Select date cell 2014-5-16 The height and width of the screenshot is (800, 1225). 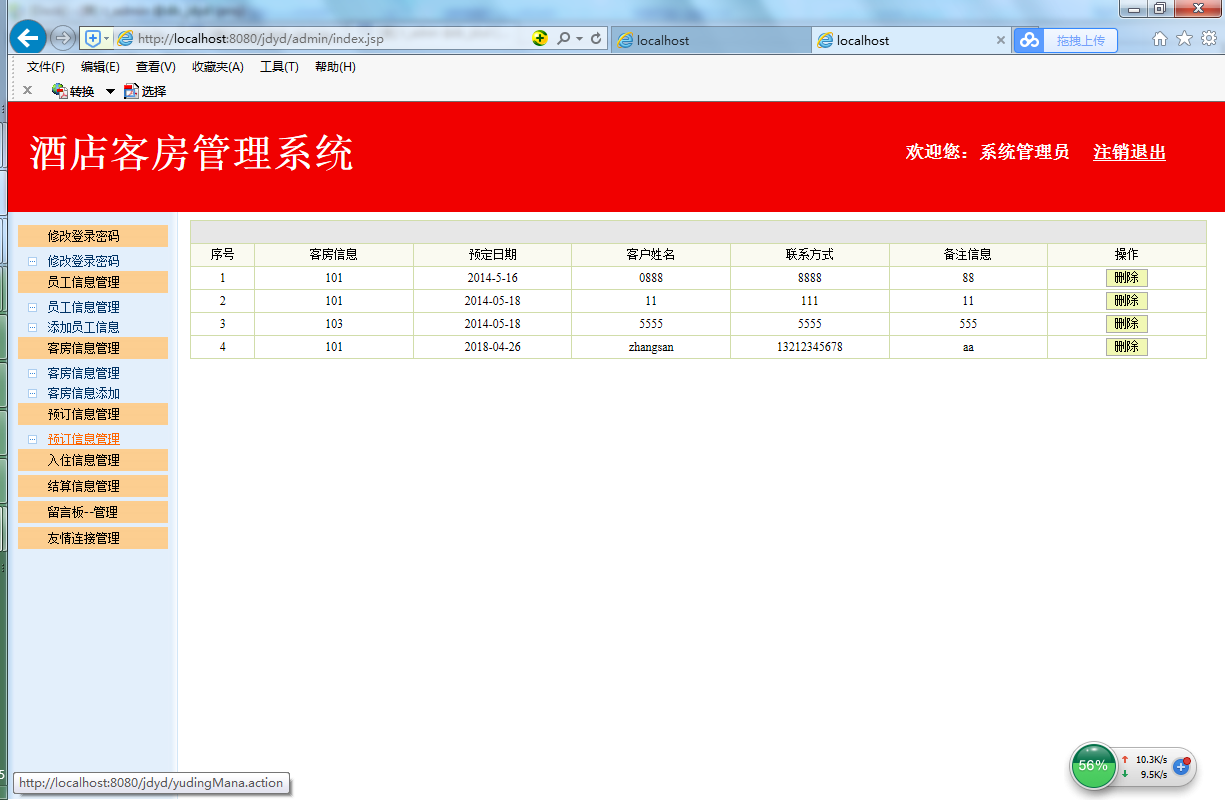[493, 278]
